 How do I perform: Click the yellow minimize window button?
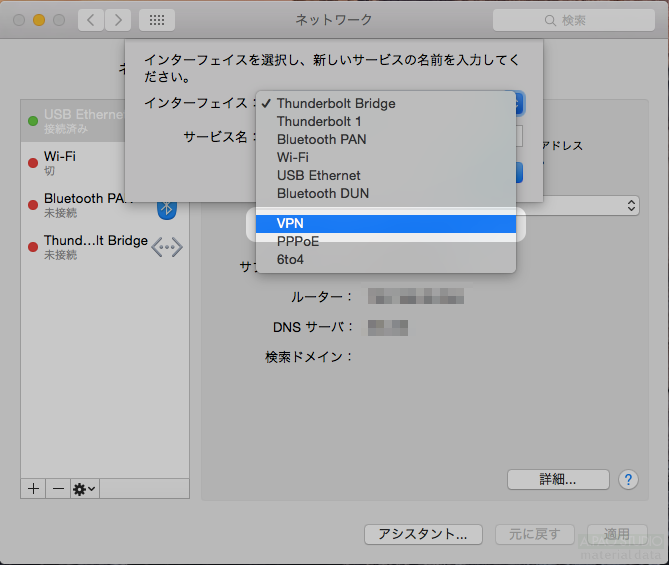(x=39, y=20)
